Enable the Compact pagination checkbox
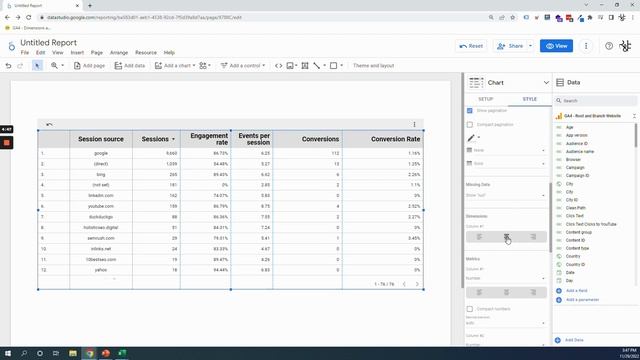Viewport: 640px width, 360px height. click(470, 124)
